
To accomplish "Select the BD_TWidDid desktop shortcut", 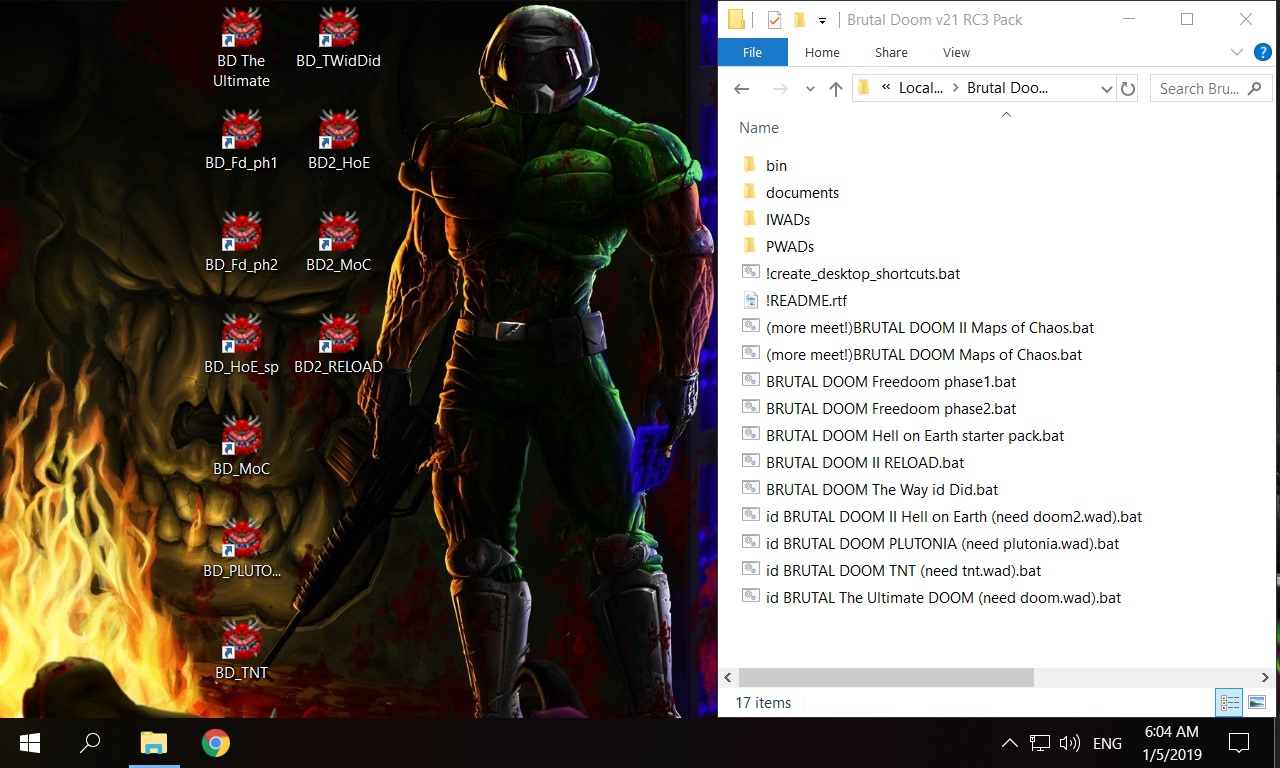I will coord(338,38).
